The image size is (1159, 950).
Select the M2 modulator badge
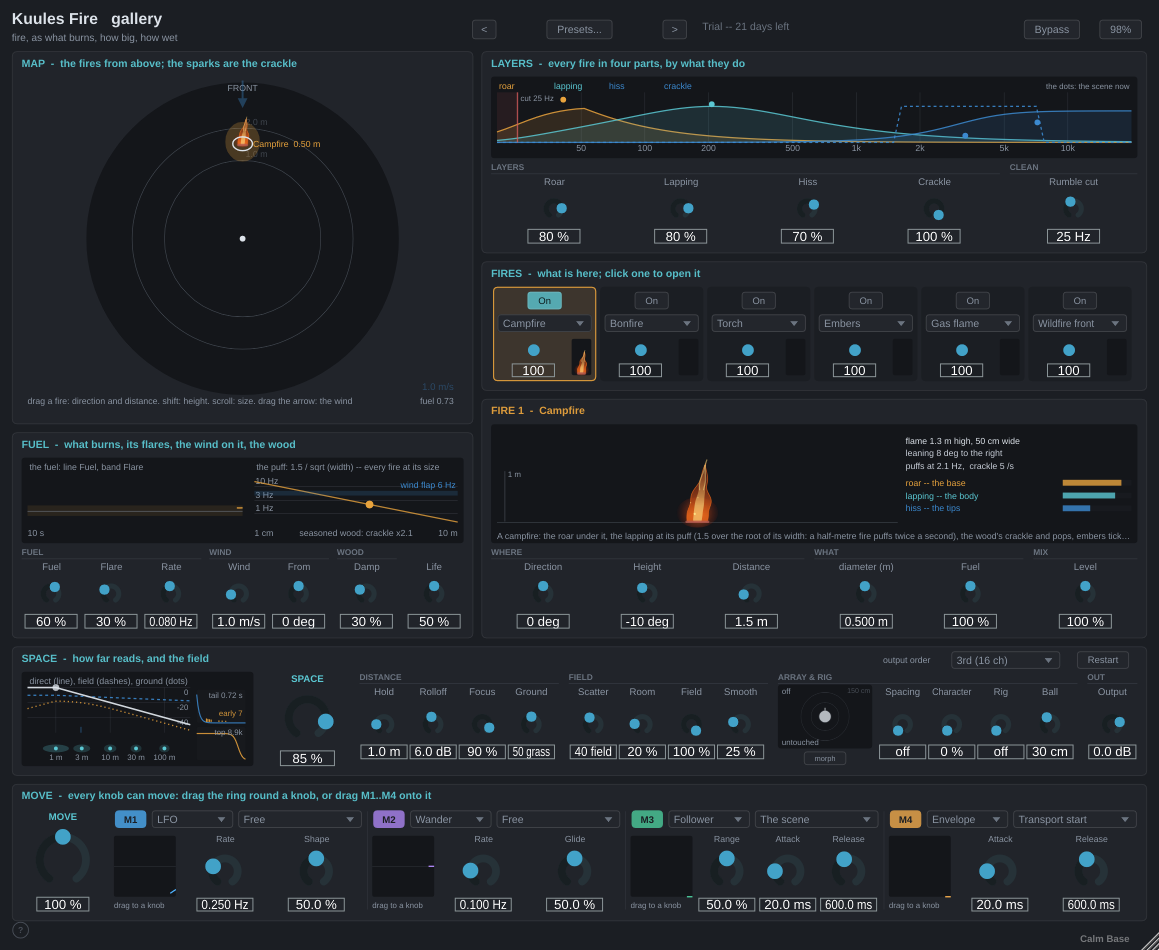[x=389, y=819]
